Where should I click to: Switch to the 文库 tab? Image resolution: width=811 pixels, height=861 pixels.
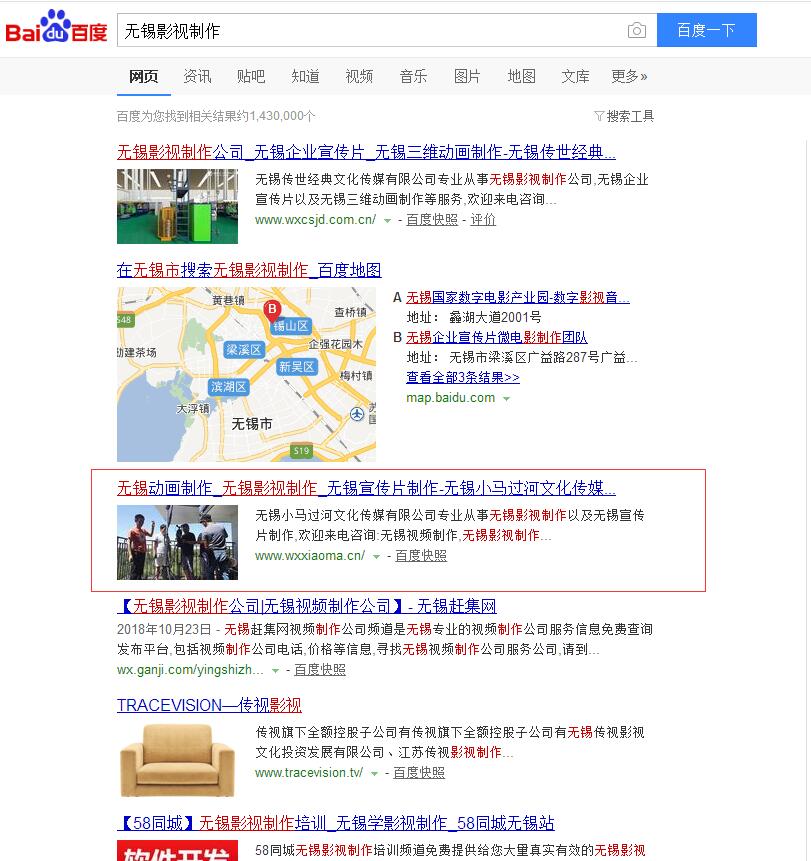pyautogui.click(x=575, y=76)
